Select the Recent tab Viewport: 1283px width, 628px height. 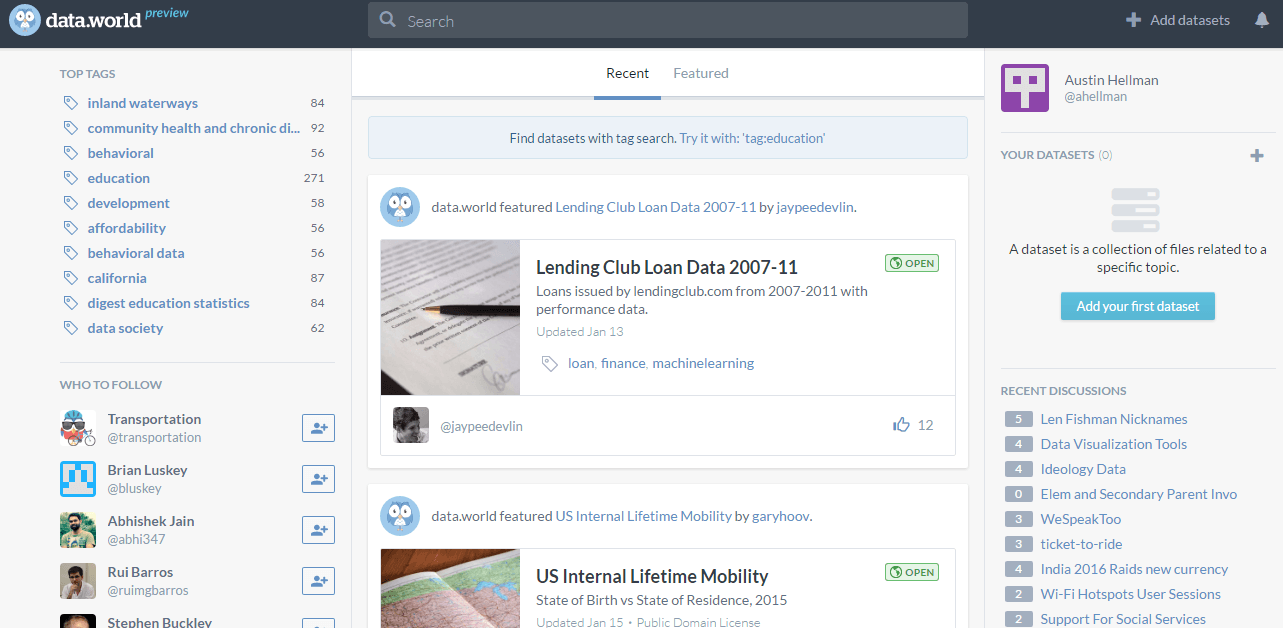[x=627, y=73]
